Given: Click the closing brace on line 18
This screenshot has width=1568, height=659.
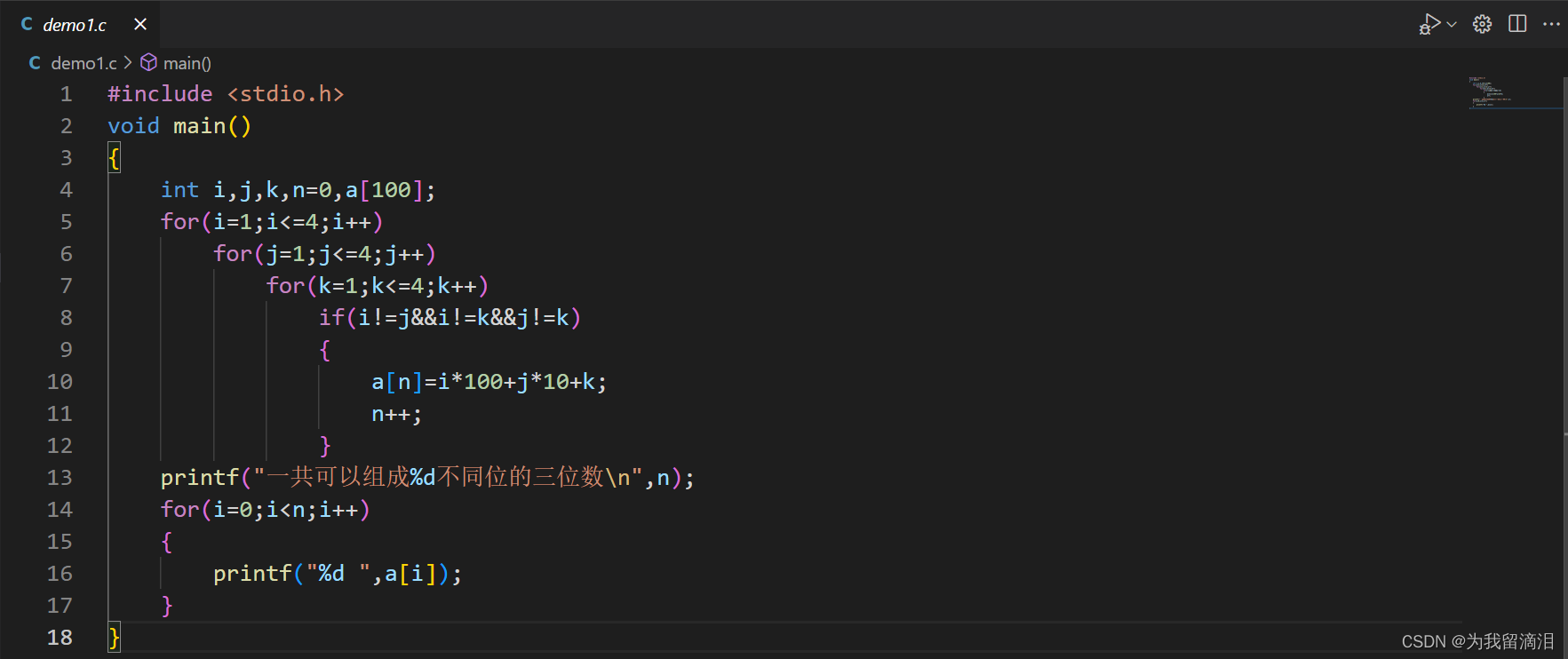Looking at the screenshot, I should 114,638.
